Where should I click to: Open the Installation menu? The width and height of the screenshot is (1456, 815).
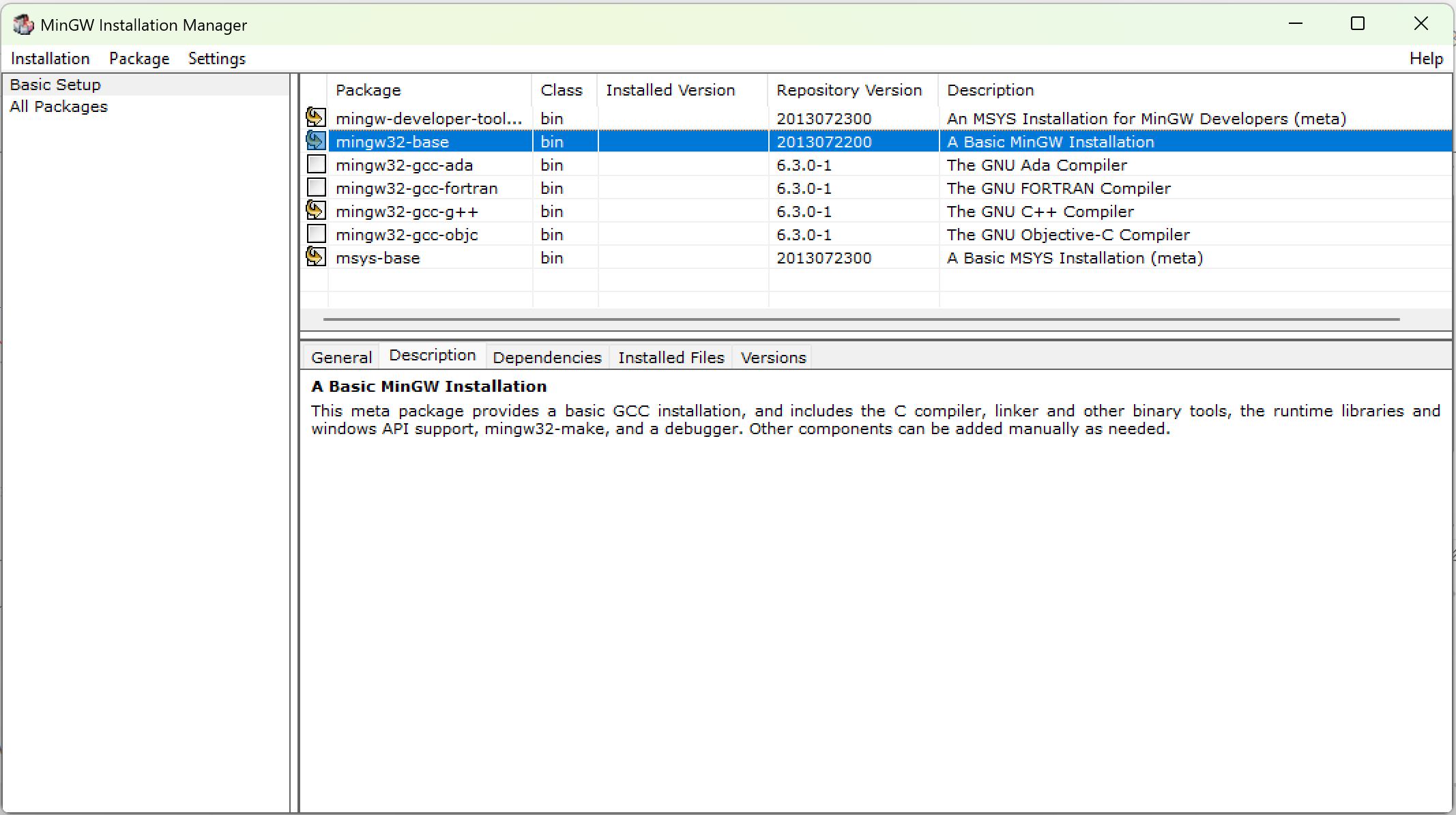[x=50, y=59]
